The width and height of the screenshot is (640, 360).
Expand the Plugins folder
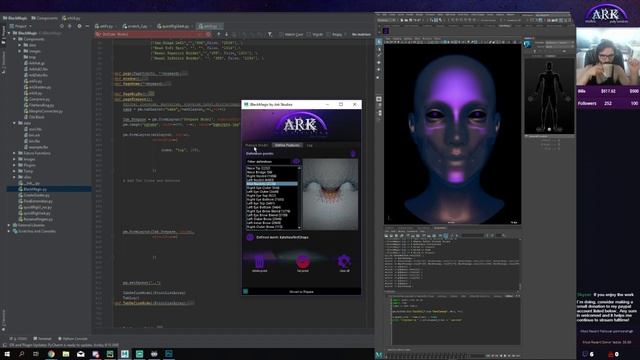tap(15, 165)
